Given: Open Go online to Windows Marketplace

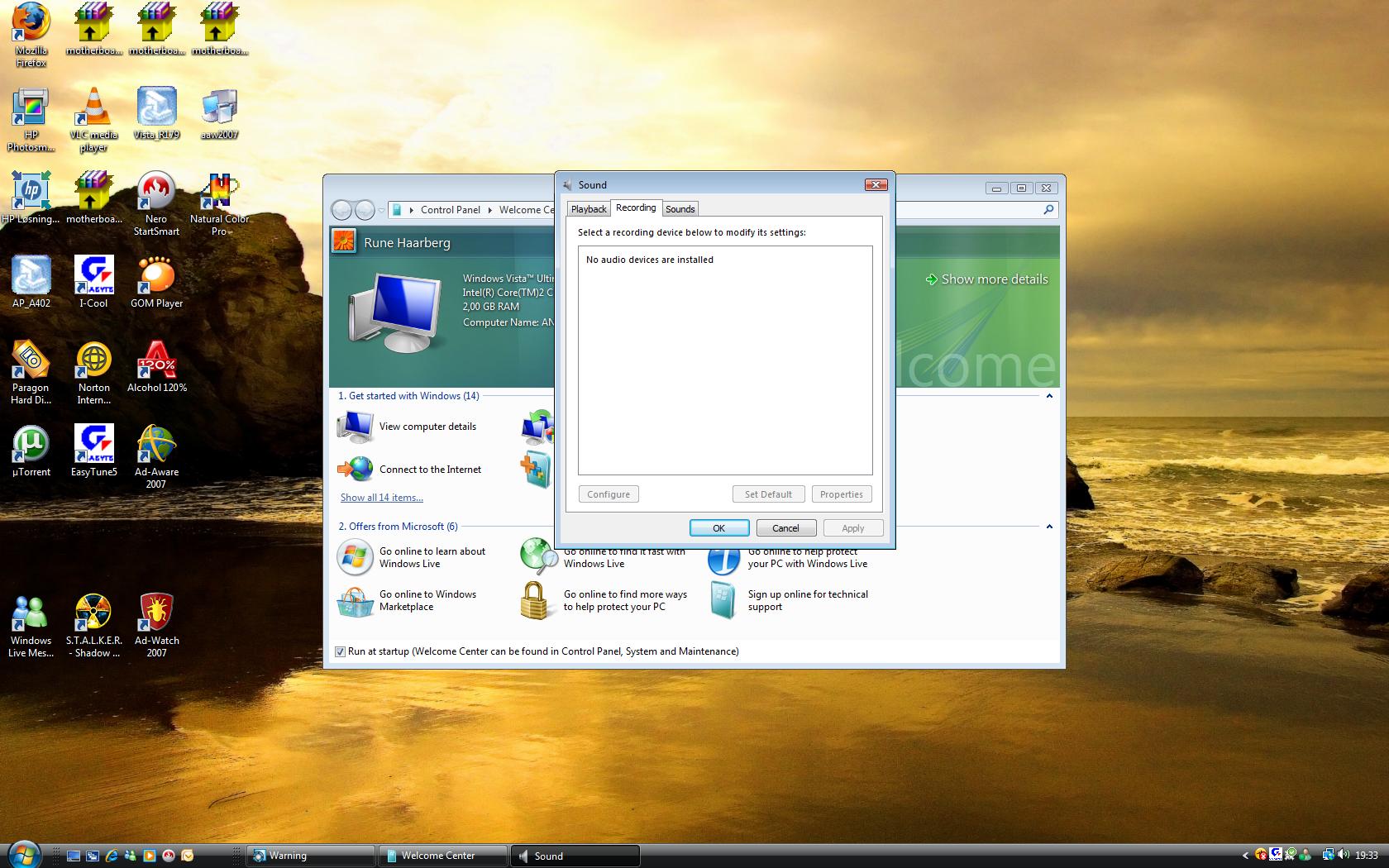Looking at the screenshot, I should click(407, 600).
